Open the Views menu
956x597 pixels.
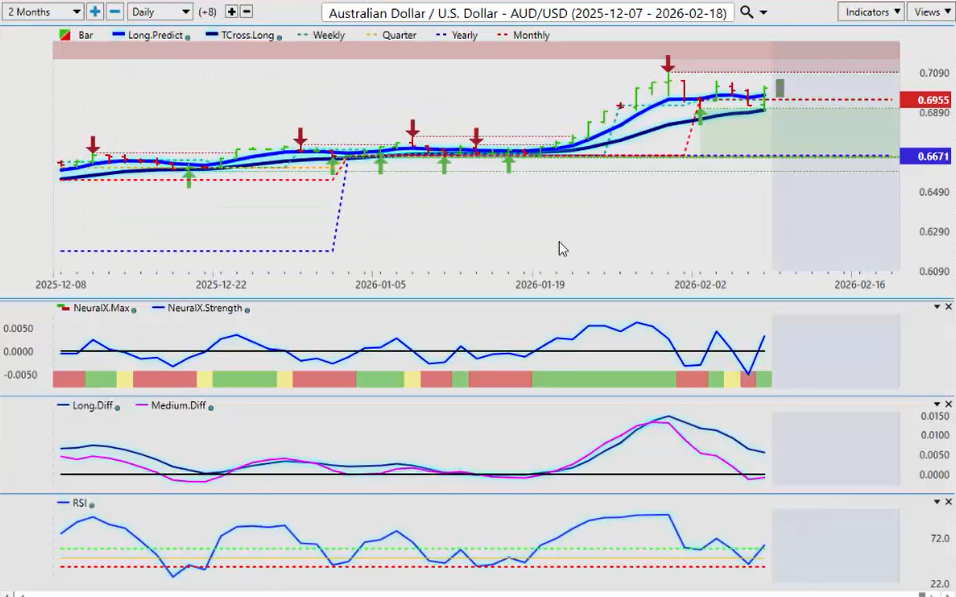click(x=932, y=12)
